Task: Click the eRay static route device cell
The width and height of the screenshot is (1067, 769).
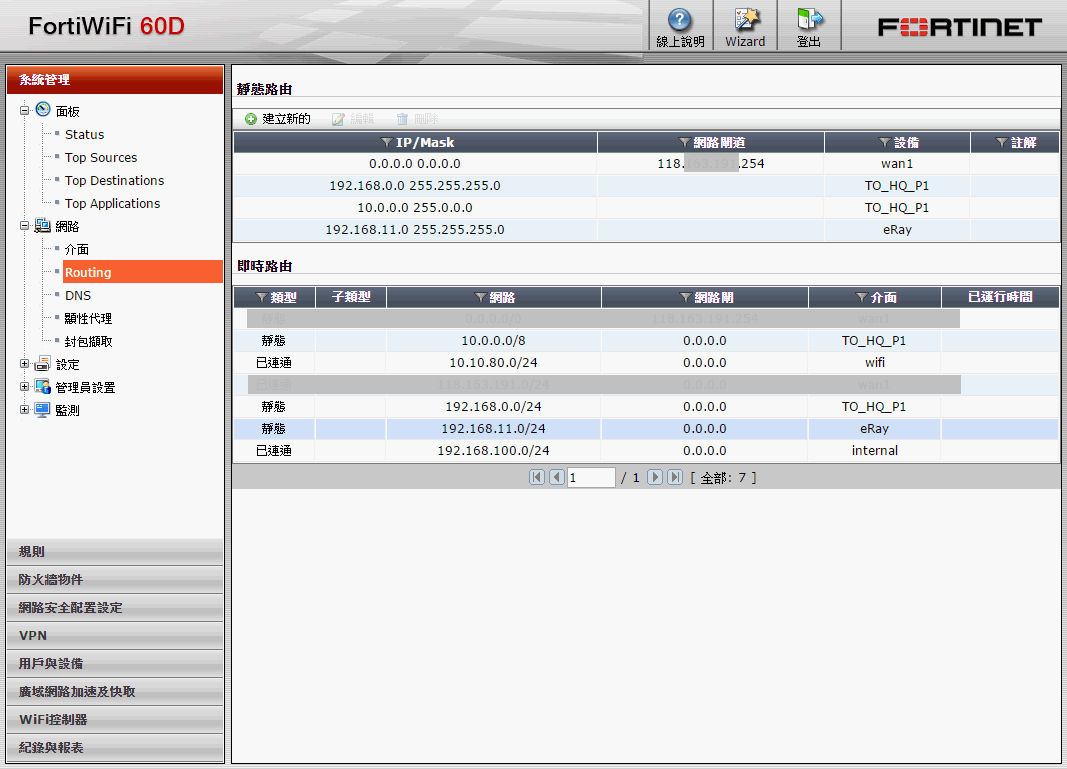Action: click(897, 229)
